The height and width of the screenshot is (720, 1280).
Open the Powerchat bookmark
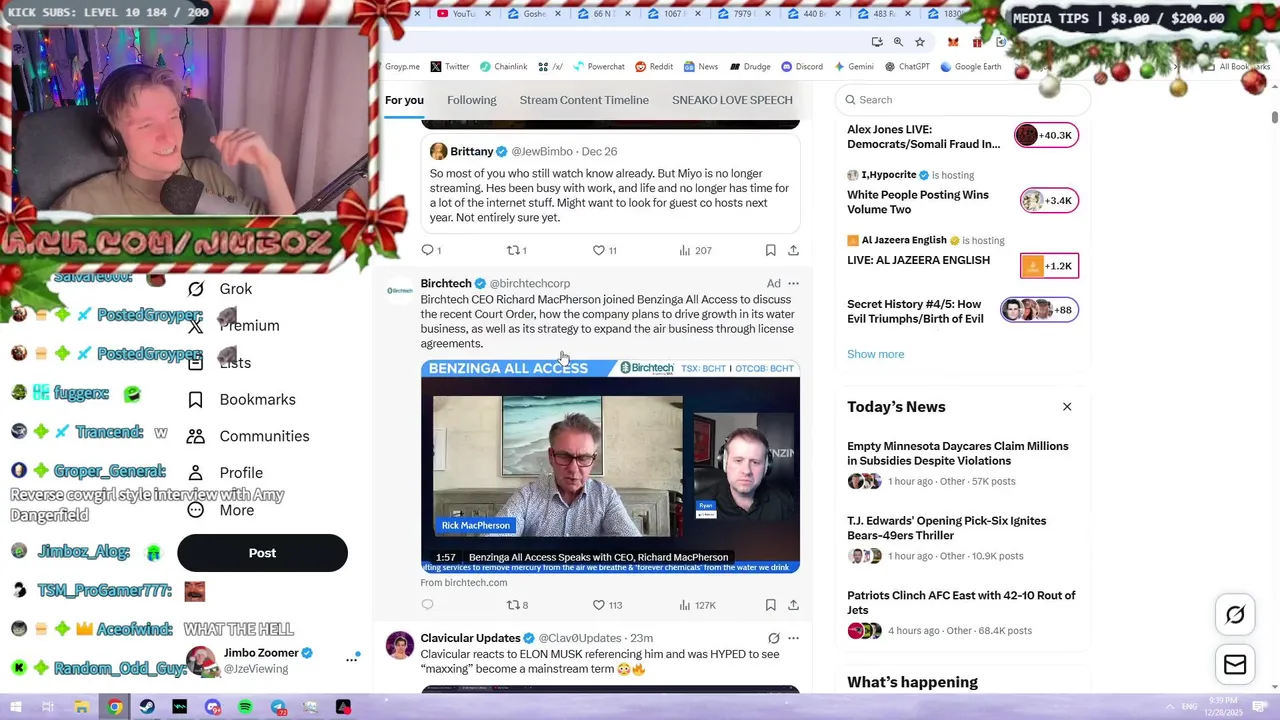[x=598, y=67]
